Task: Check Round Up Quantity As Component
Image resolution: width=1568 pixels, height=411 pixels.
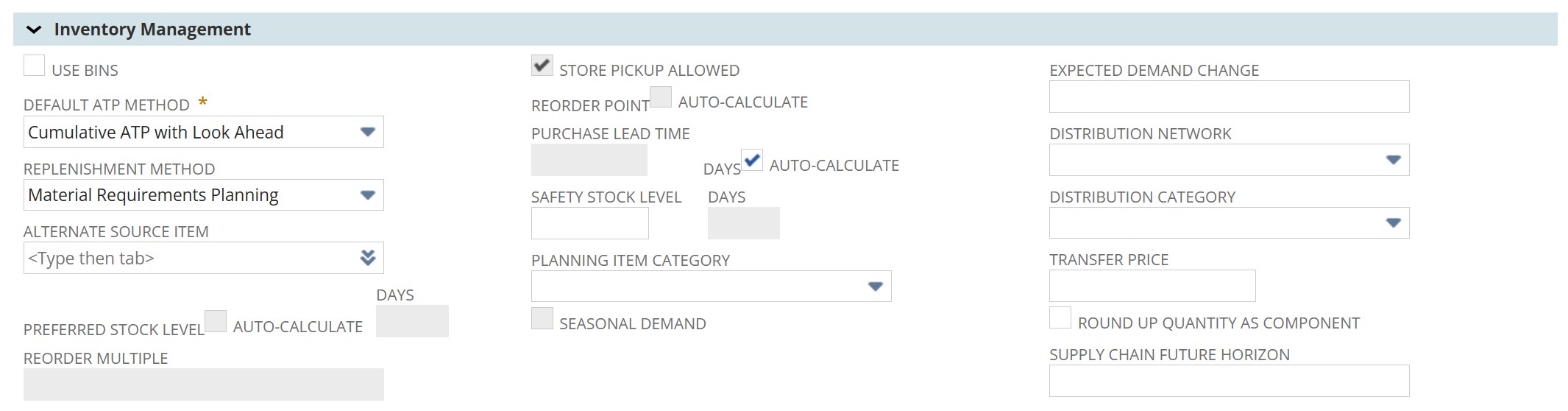Action: tap(1060, 318)
